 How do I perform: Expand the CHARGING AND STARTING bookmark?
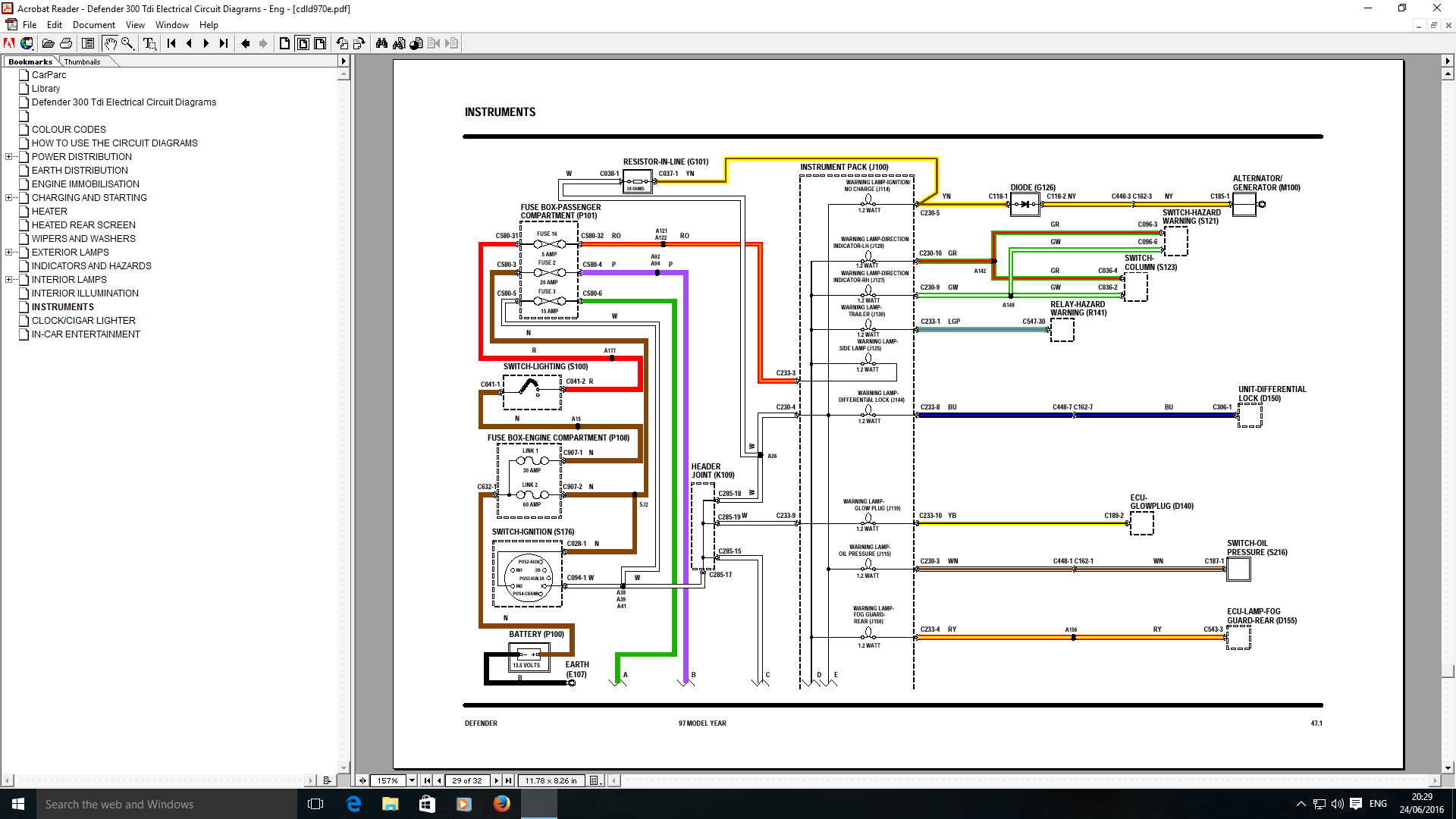[x=9, y=198]
